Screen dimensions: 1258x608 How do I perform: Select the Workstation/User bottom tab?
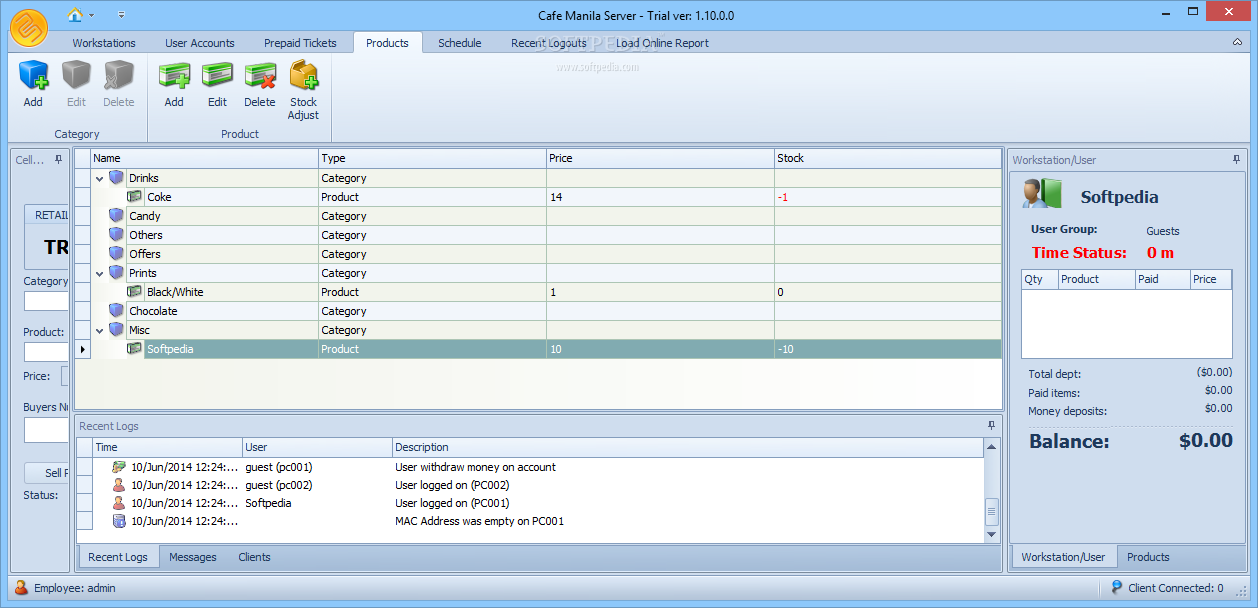pyautogui.click(x=1063, y=557)
